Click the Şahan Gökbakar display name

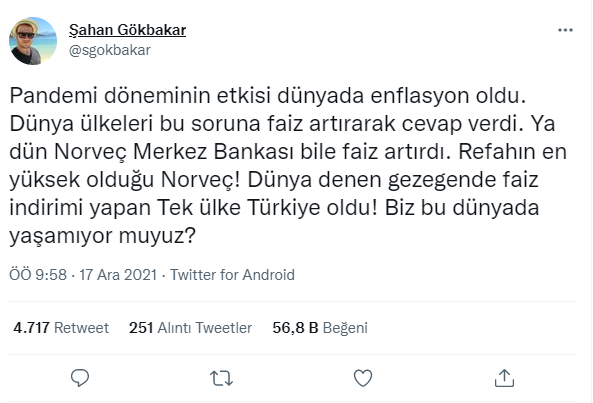point(127,30)
